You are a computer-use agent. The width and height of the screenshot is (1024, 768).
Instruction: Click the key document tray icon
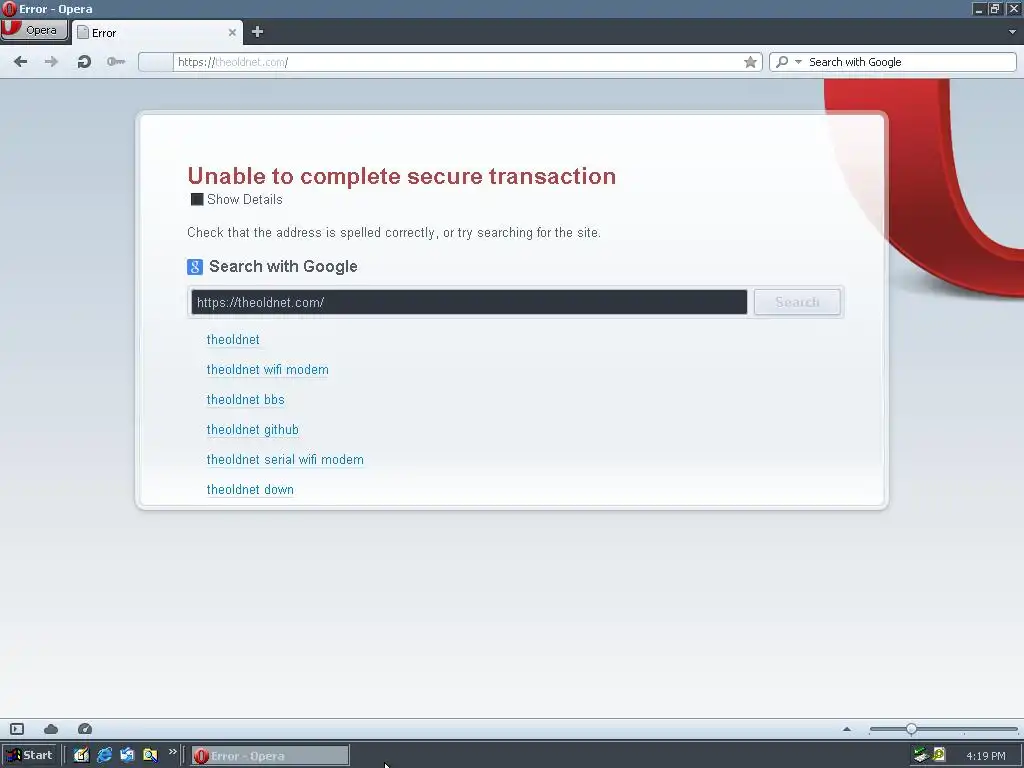(939, 754)
